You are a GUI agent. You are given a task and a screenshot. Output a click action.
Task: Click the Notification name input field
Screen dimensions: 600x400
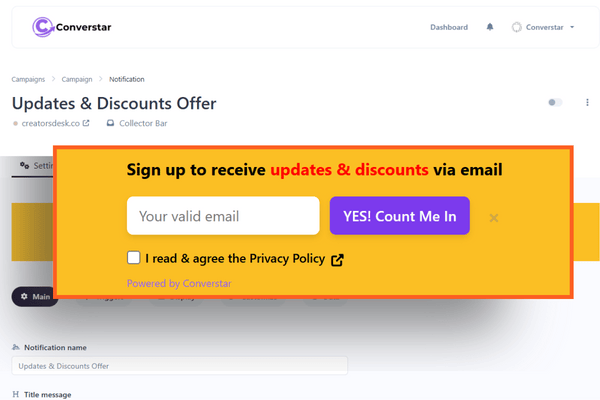point(179,366)
